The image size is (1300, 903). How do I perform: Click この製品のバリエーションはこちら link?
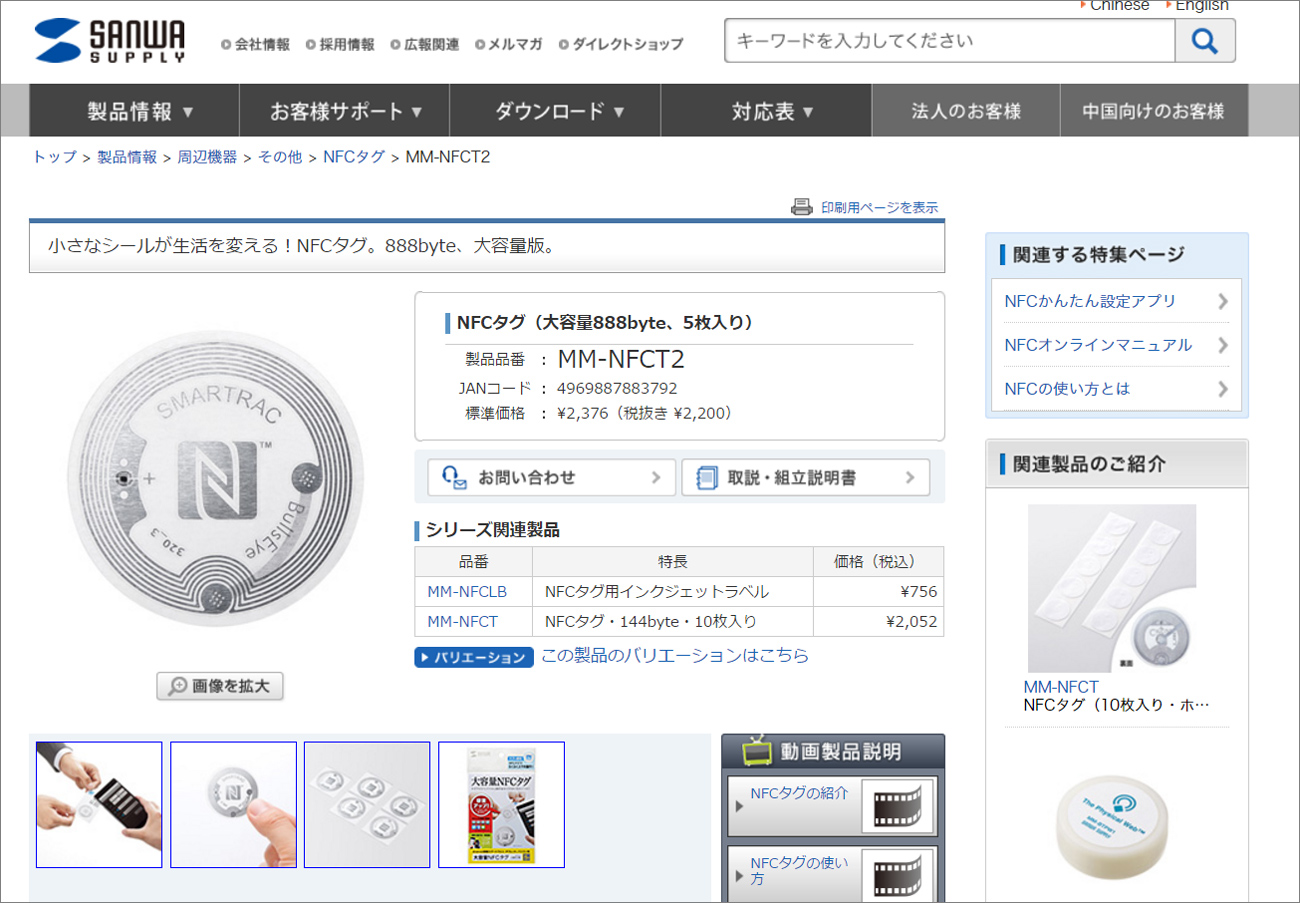click(x=675, y=656)
